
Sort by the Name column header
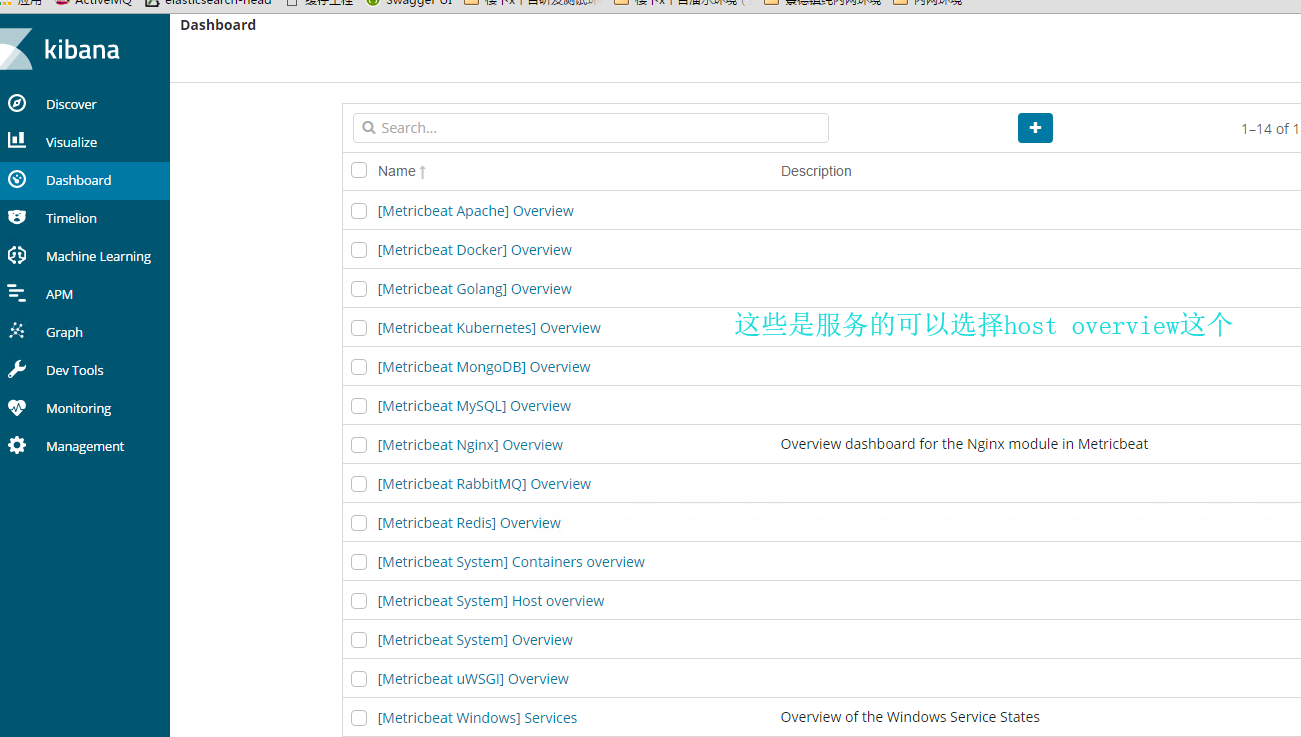396,171
